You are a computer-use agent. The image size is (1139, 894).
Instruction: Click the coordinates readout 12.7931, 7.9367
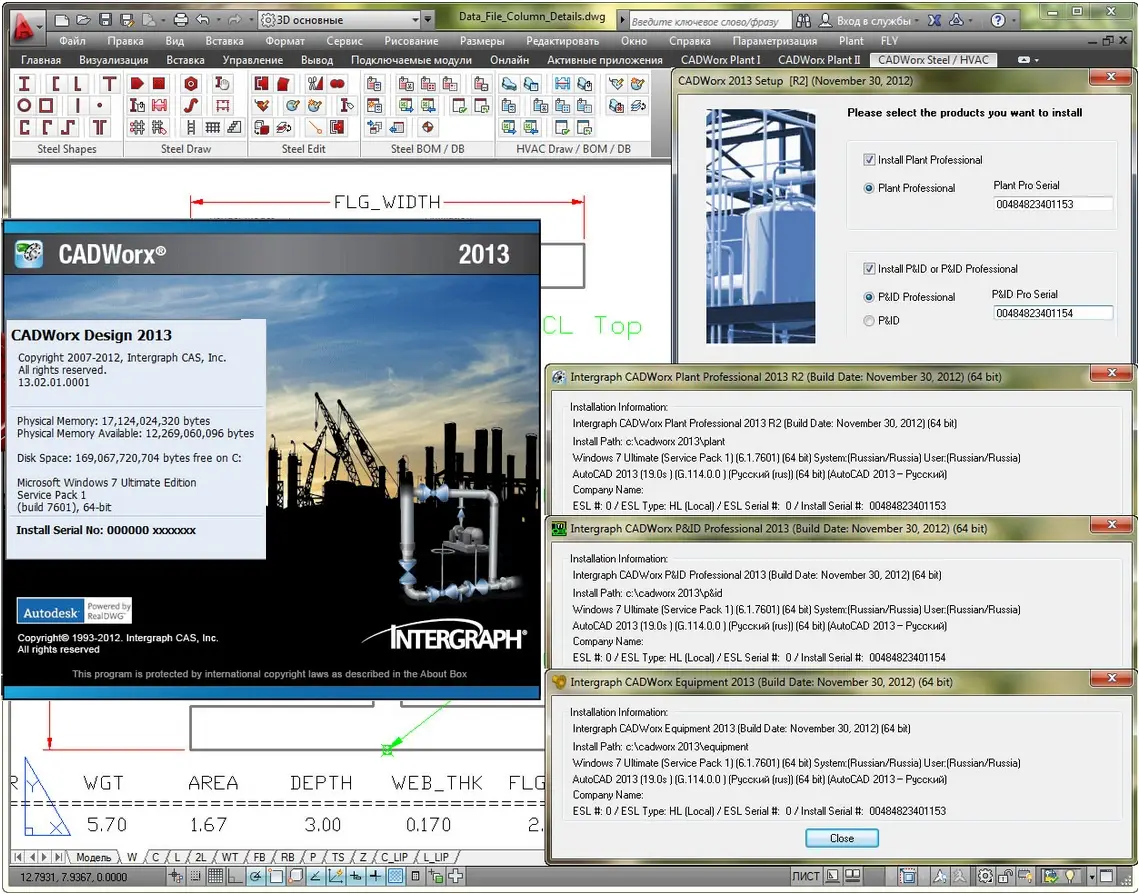73,877
